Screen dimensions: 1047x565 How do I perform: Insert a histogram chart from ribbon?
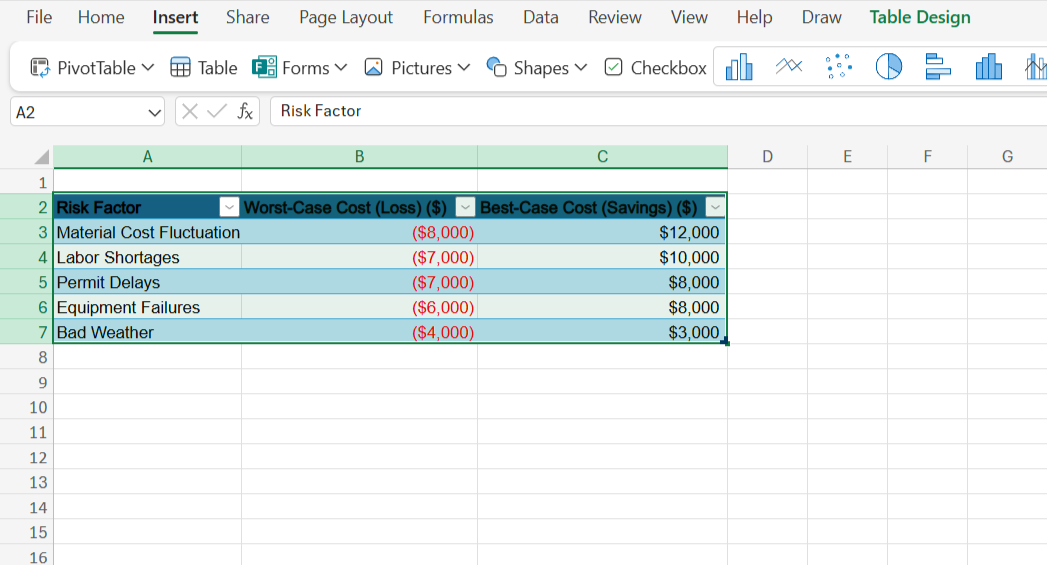tap(988, 67)
